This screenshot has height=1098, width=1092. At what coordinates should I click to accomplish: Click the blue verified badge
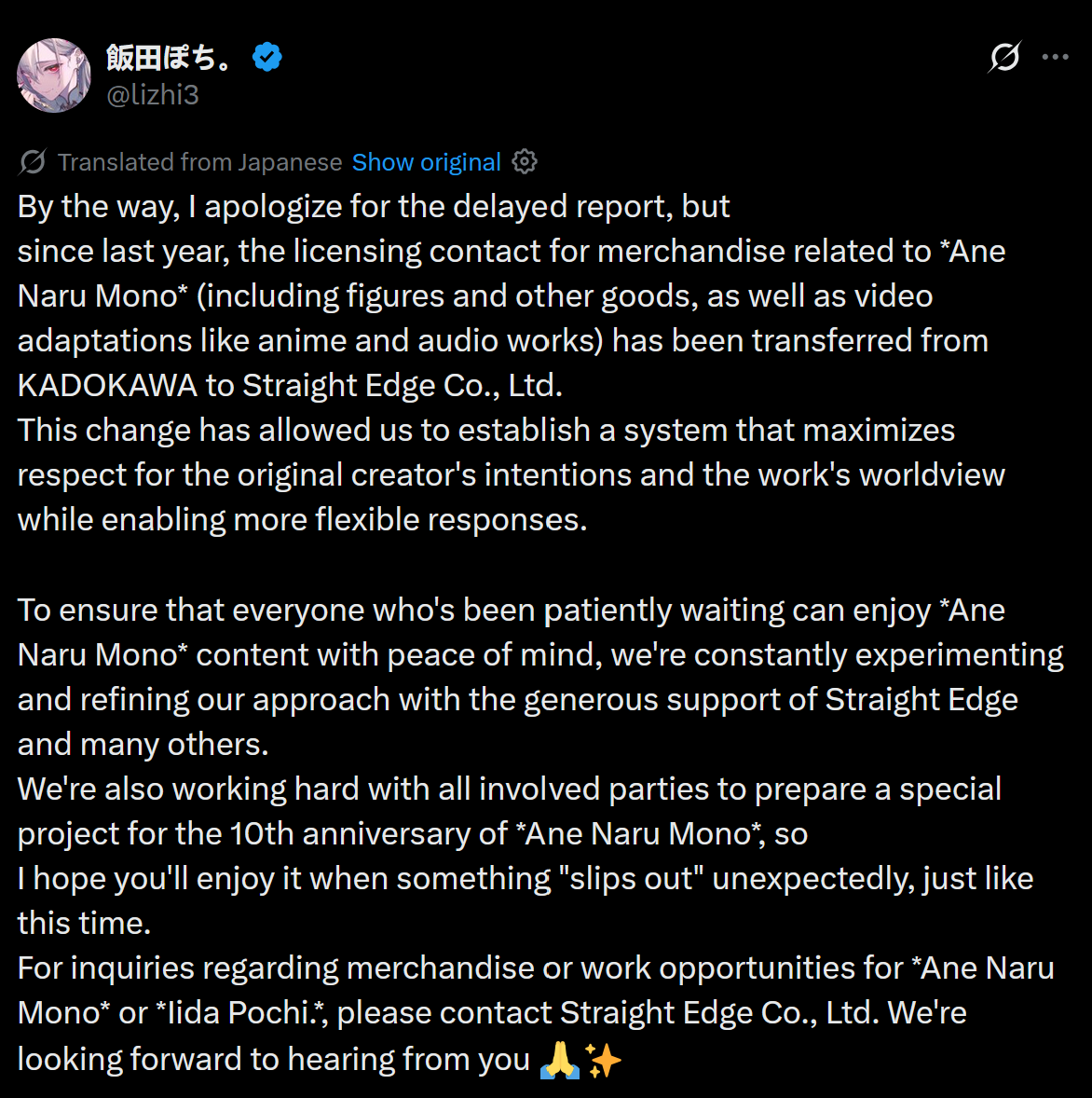coord(267,58)
